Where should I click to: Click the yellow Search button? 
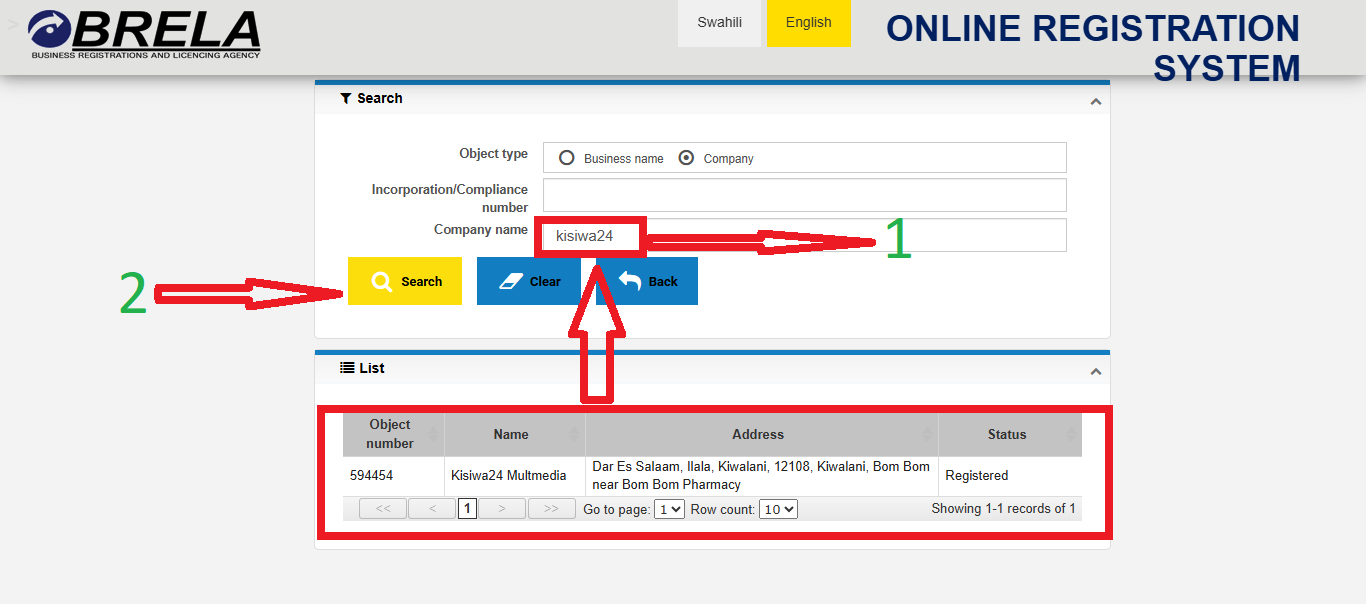405,281
